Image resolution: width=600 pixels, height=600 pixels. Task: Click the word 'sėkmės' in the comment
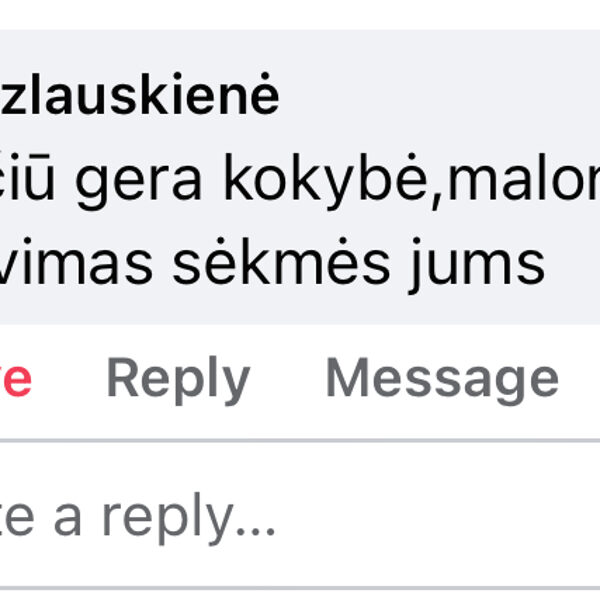coord(281,263)
